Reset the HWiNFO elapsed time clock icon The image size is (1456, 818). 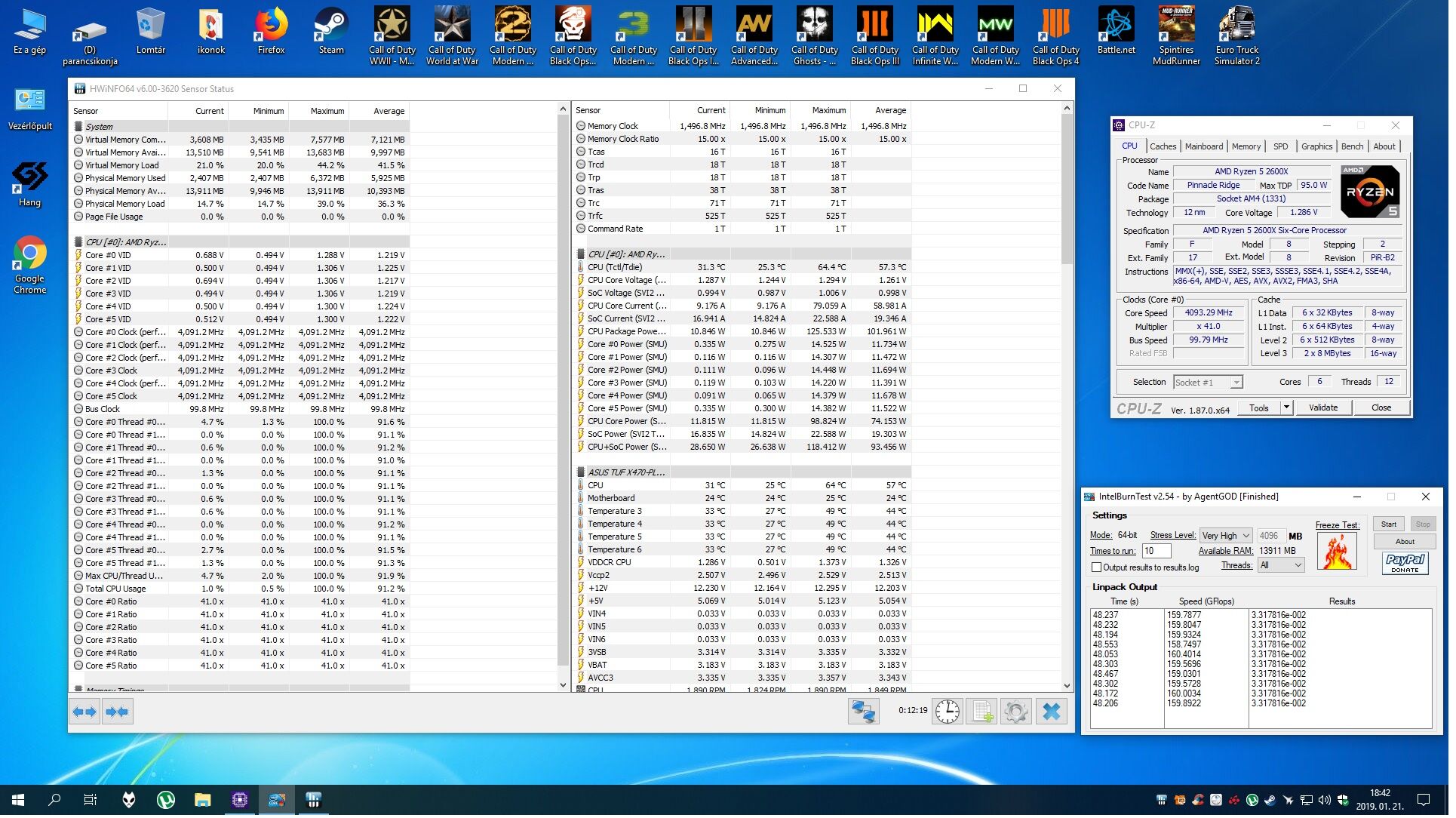pos(951,715)
